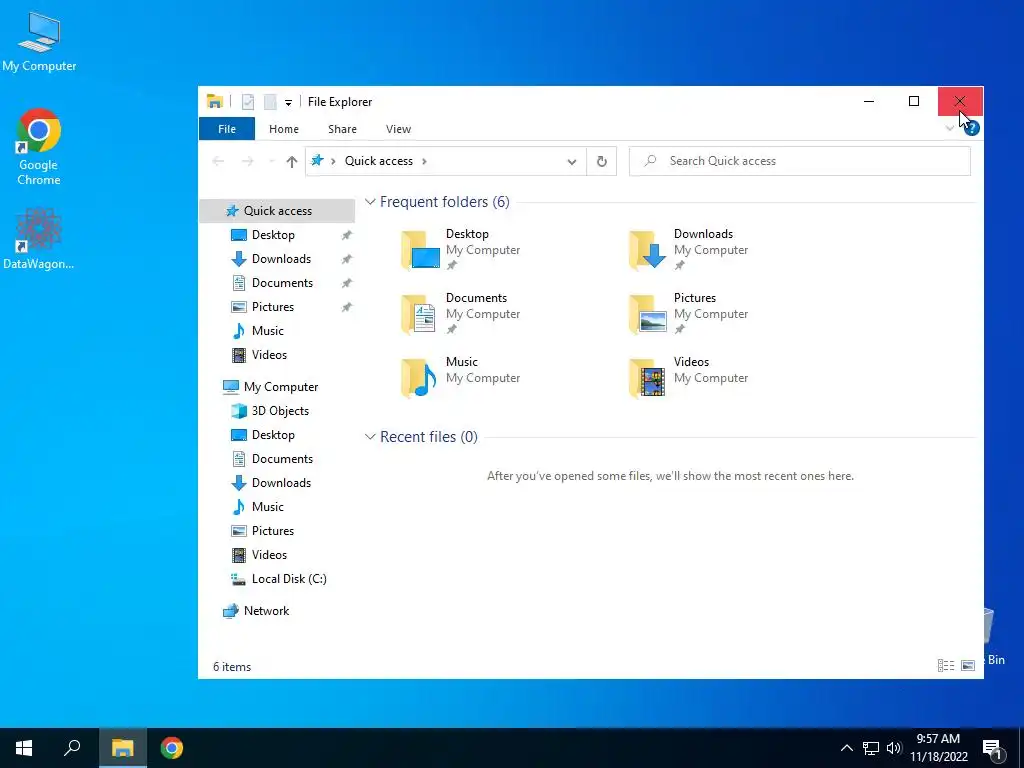
Task: Click the File Explorer taskbar button
Action: tap(122, 748)
